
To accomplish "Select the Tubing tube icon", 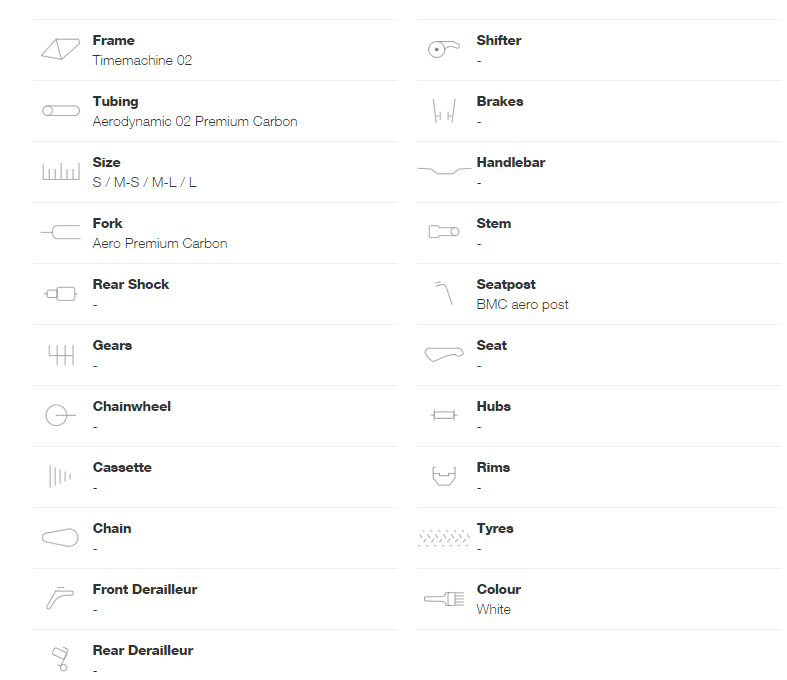I will (x=61, y=110).
